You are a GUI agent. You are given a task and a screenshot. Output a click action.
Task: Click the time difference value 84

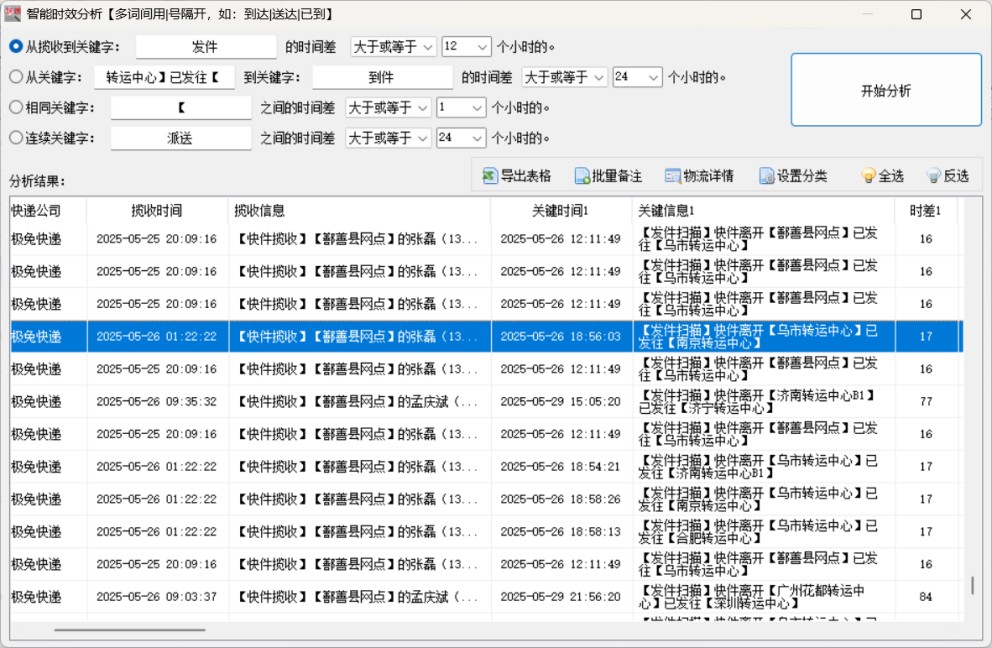click(x=926, y=597)
